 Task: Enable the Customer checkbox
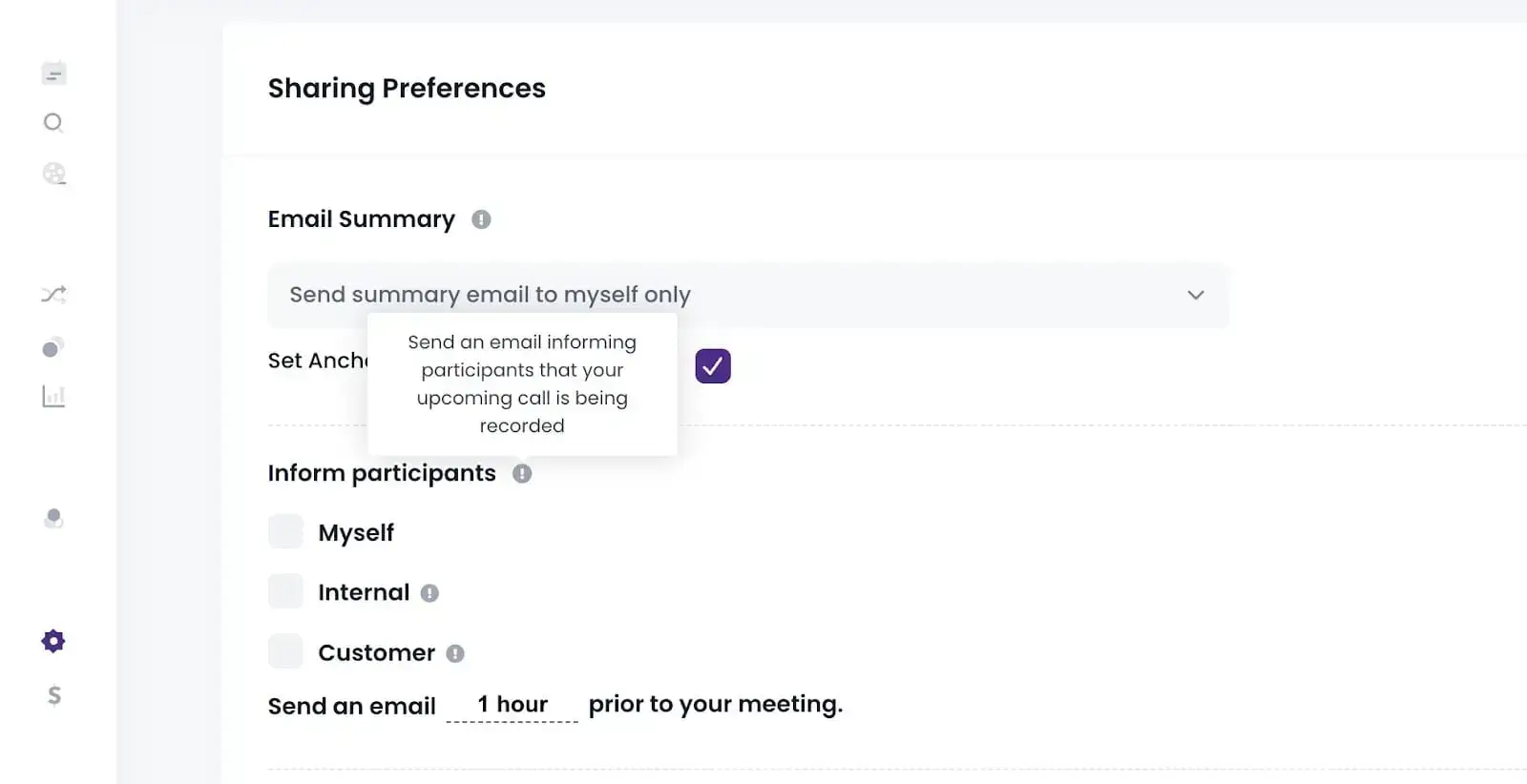(285, 651)
